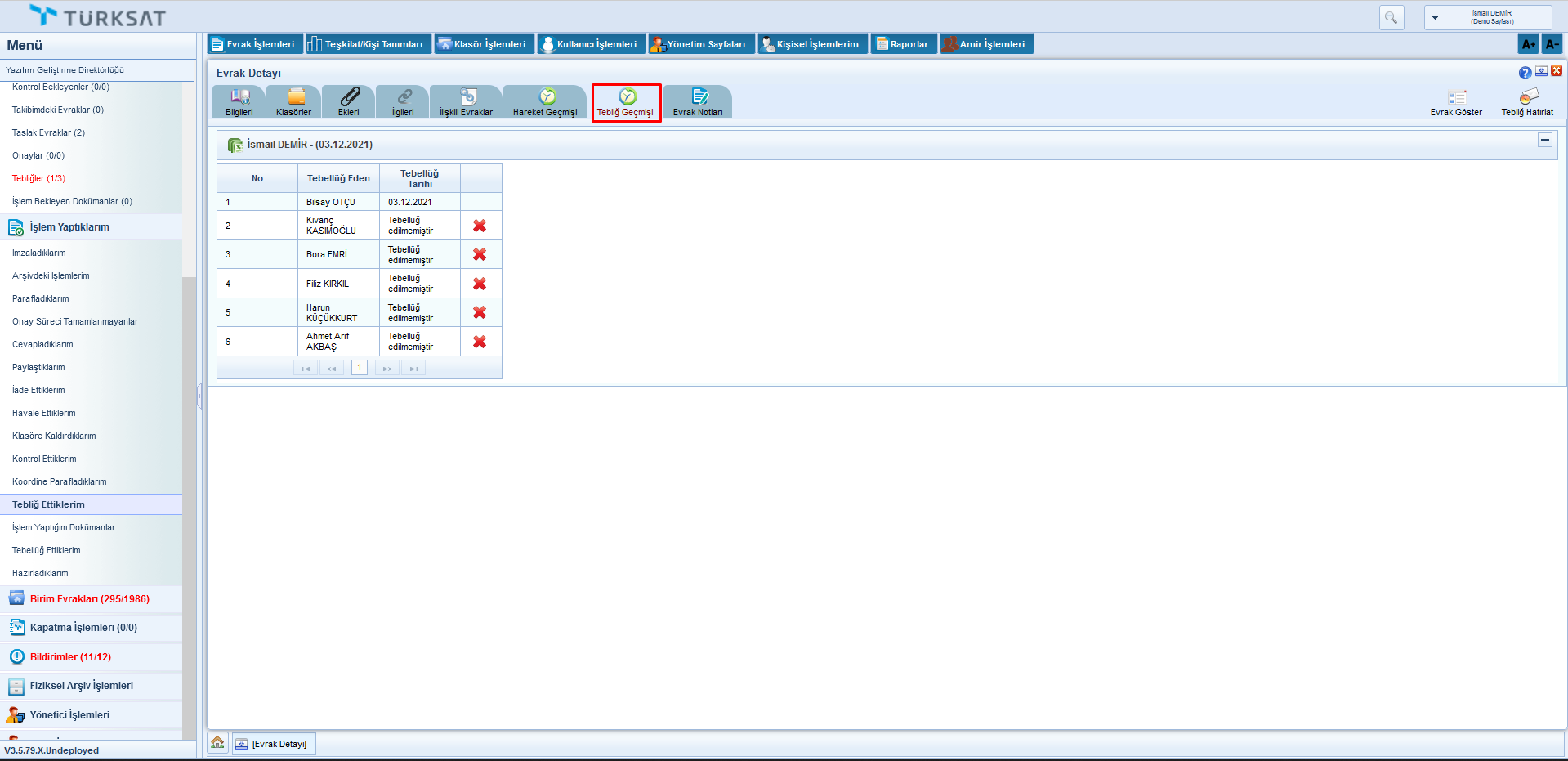Open Hareket Geçmişi clock icon tab

click(547, 97)
